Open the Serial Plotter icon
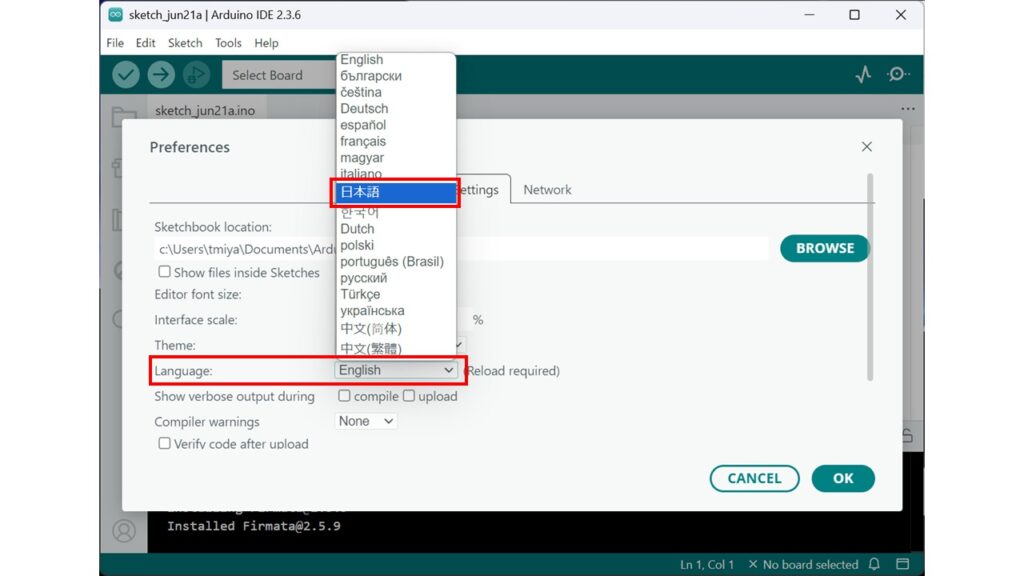Image resolution: width=1024 pixels, height=576 pixels. (863, 74)
